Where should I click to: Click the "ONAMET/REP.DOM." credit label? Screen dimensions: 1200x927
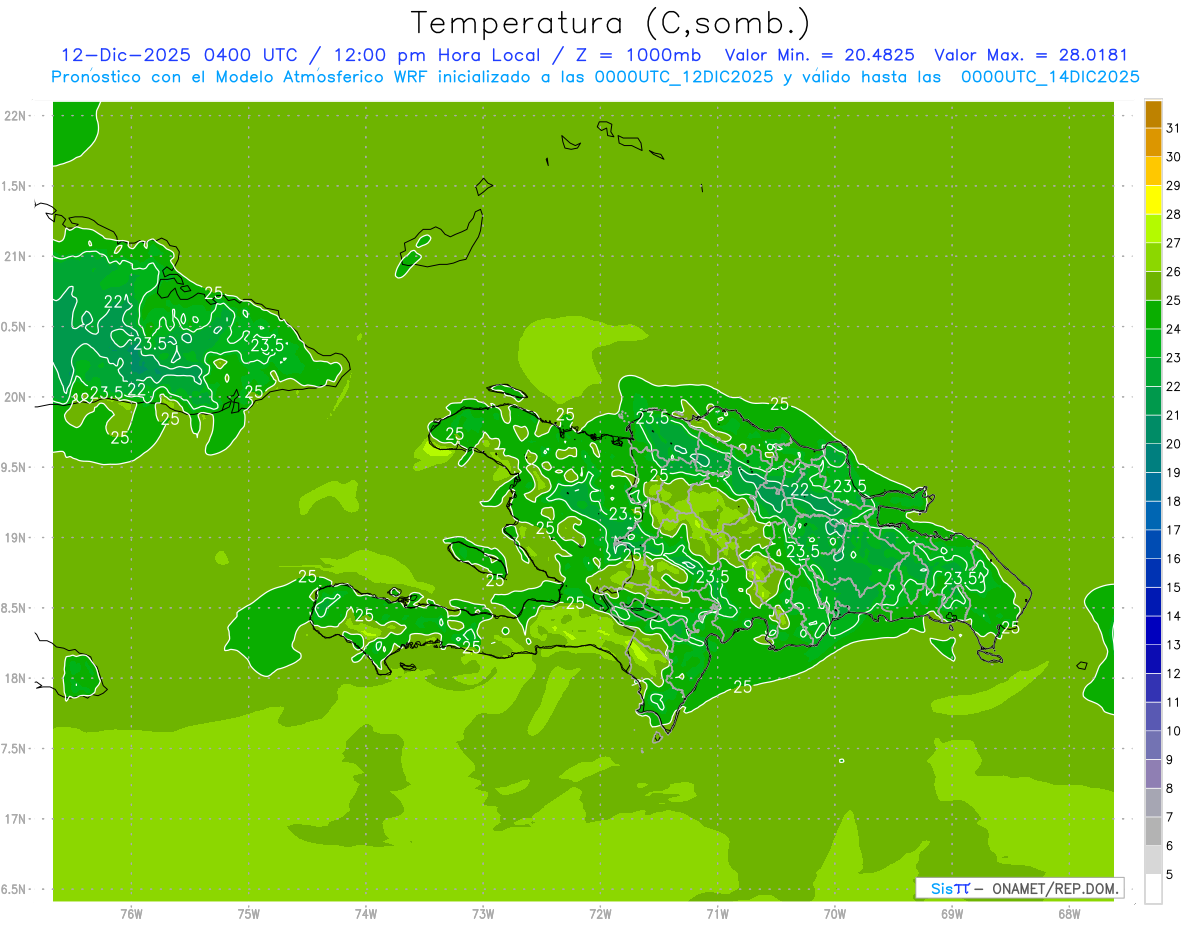pyautogui.click(x=1054, y=888)
